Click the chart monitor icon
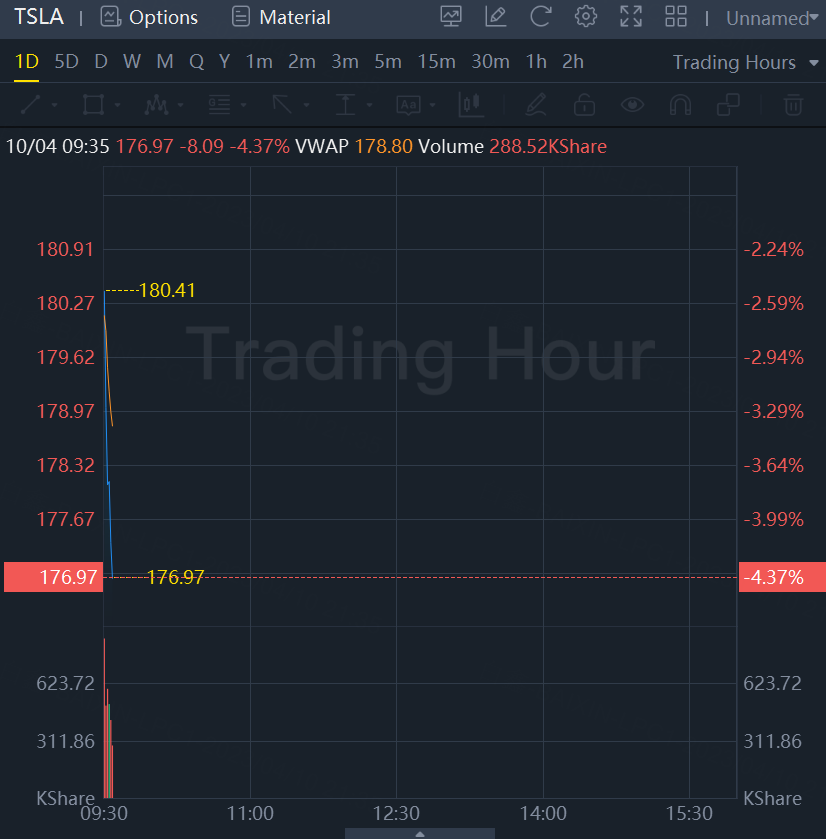 451,17
